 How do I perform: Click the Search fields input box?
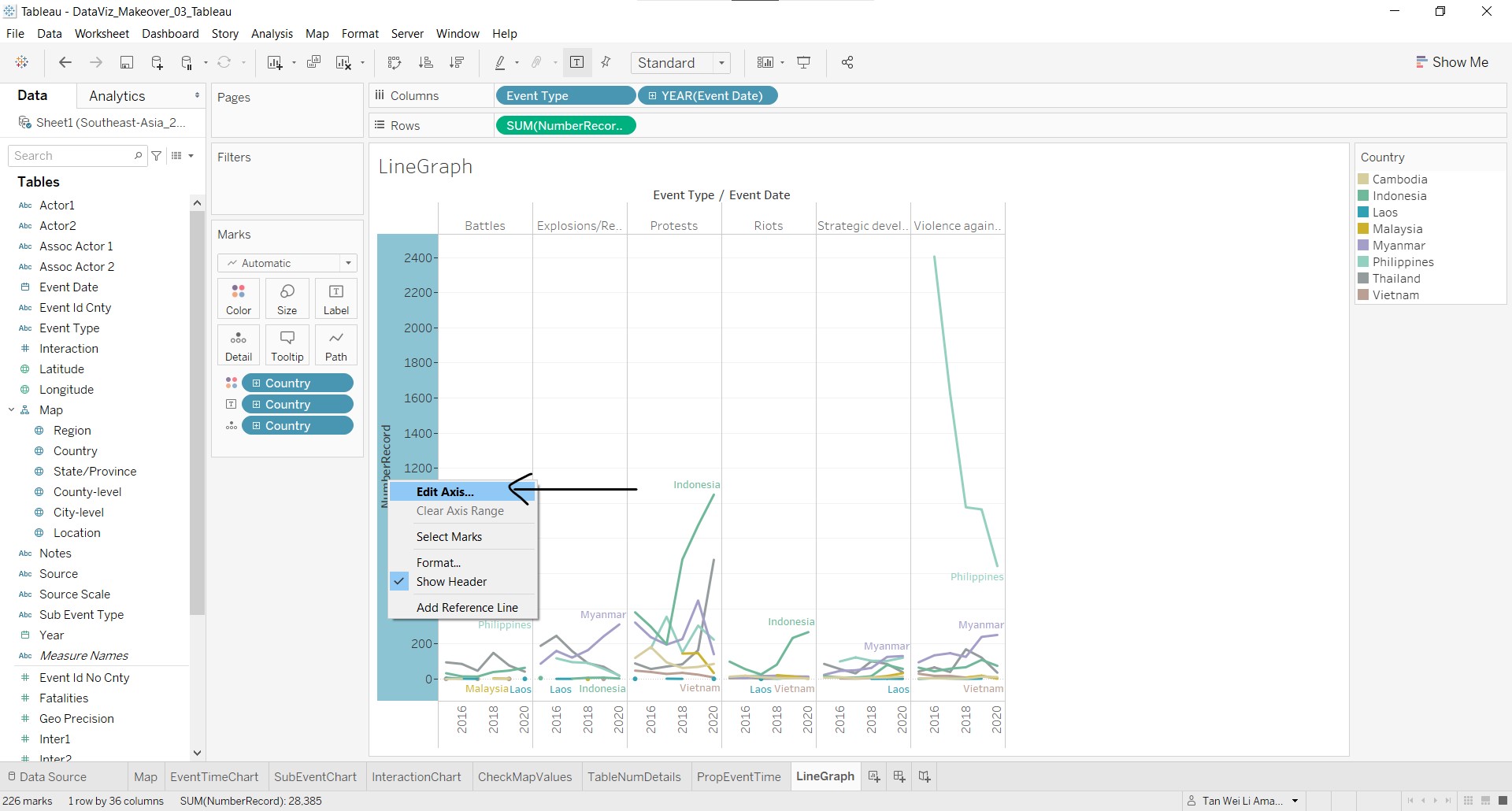(73, 156)
